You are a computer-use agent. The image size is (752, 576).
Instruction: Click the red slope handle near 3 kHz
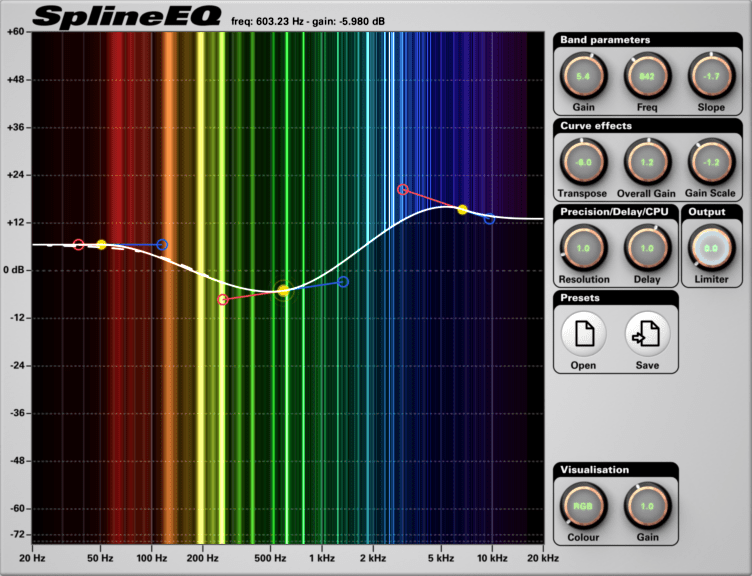[x=403, y=190]
